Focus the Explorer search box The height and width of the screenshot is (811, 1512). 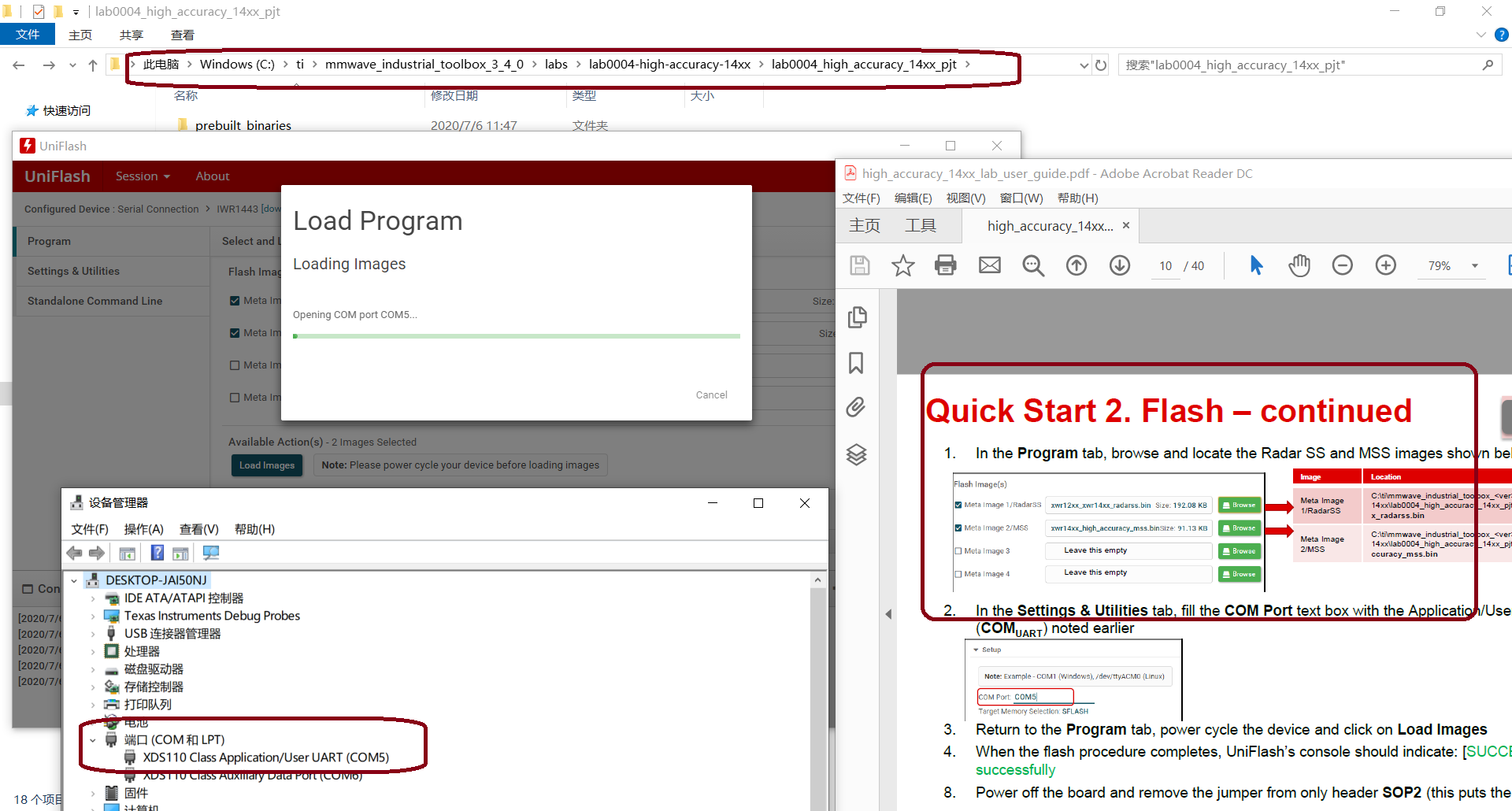point(1310,65)
